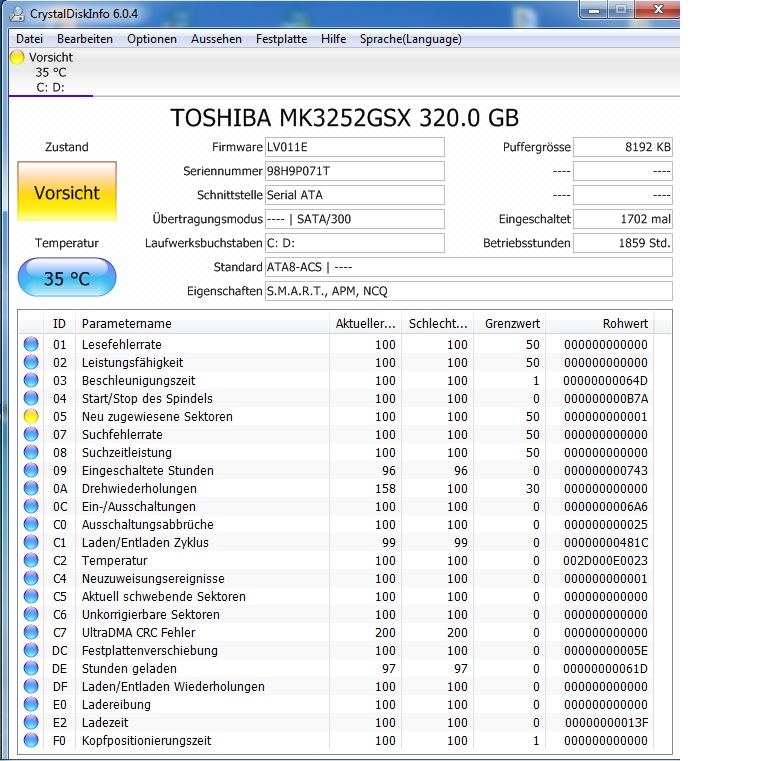Click the yellow circle for Neu zugewiesene Sektoren
This screenshot has height=761, width=768.
(x=31, y=416)
